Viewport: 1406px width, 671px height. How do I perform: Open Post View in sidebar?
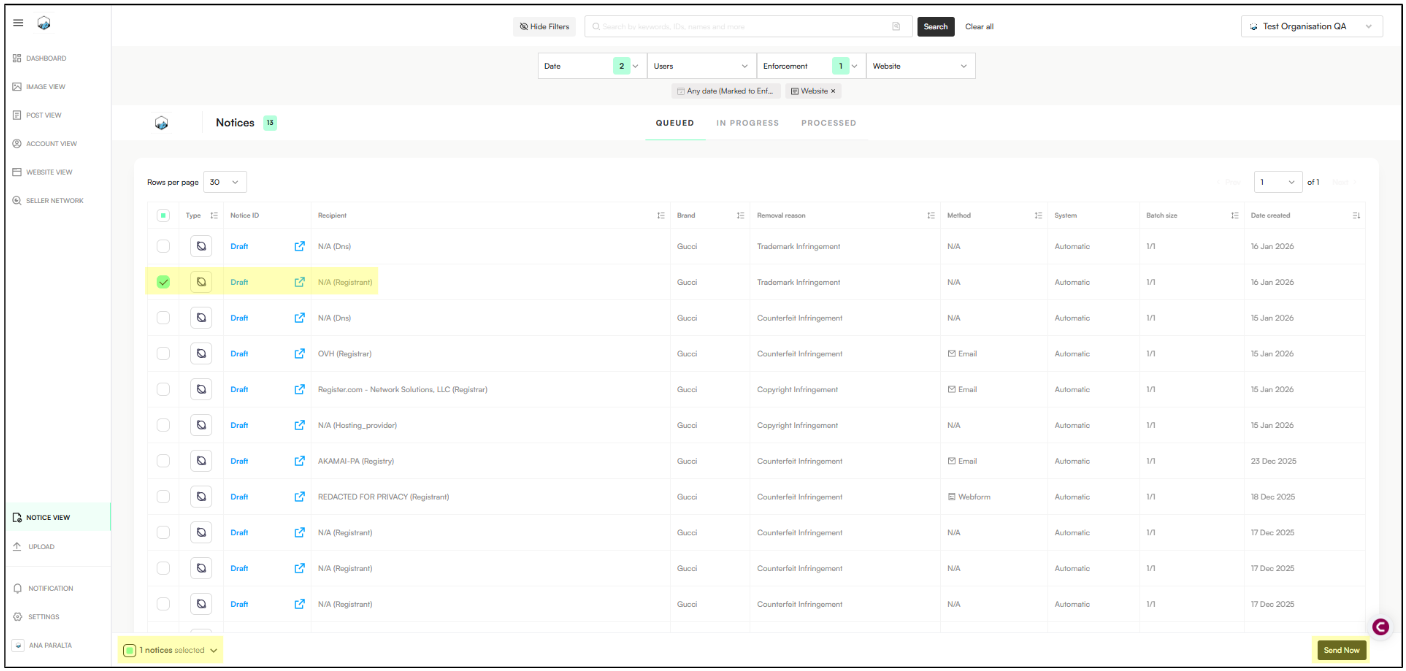pyautogui.click(x=37, y=115)
